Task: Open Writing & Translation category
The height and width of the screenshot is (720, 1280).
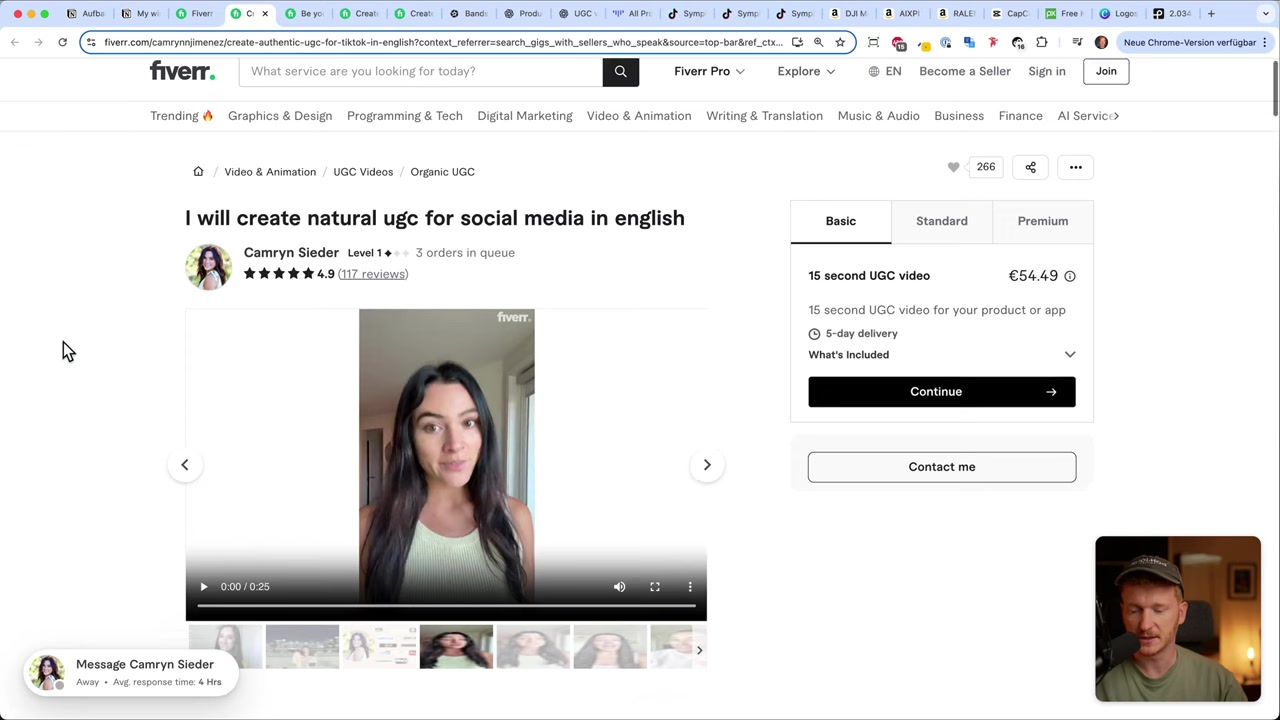Action: click(765, 116)
